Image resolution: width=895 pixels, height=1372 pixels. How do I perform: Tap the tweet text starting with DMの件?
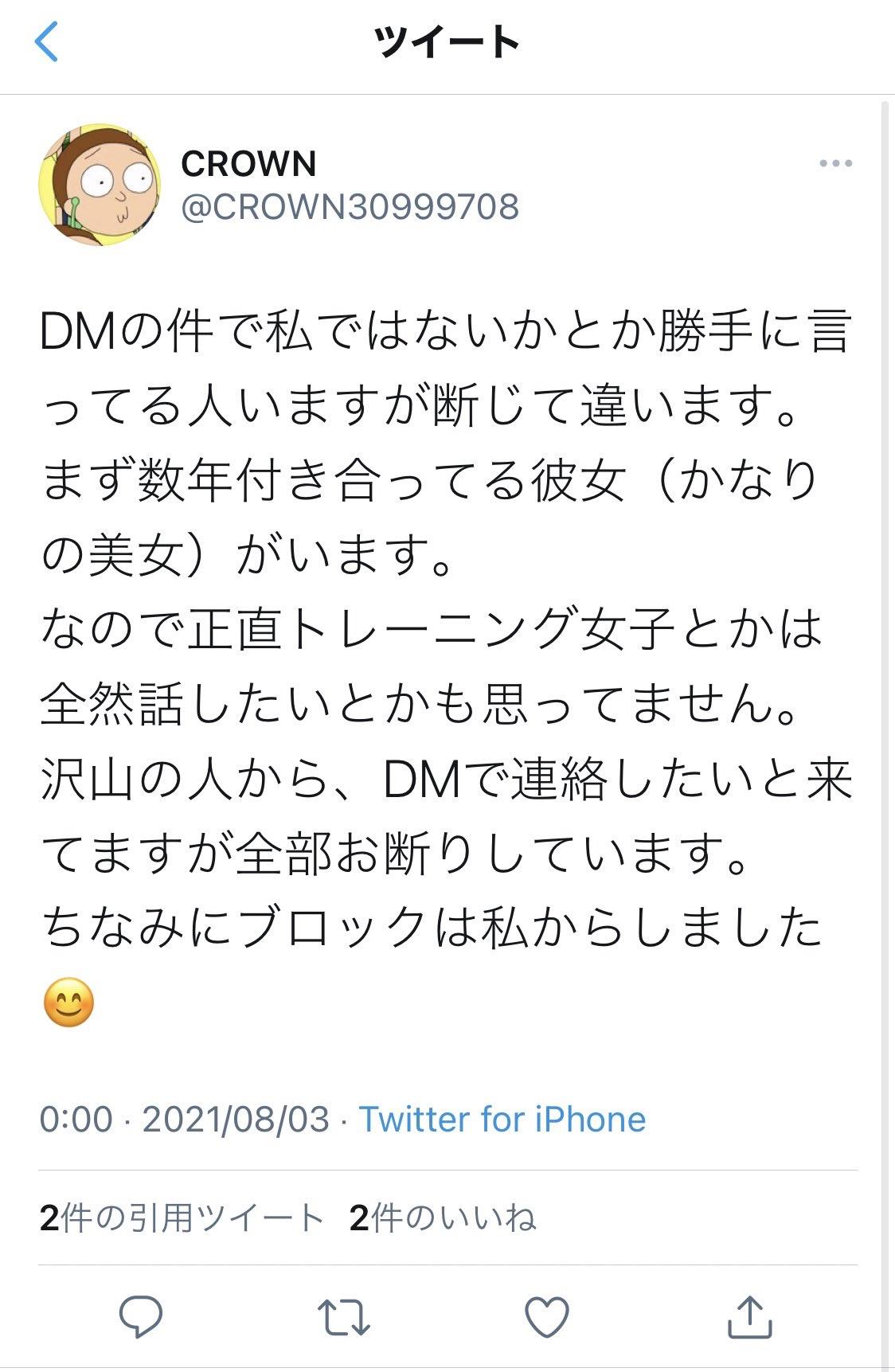click(x=446, y=332)
